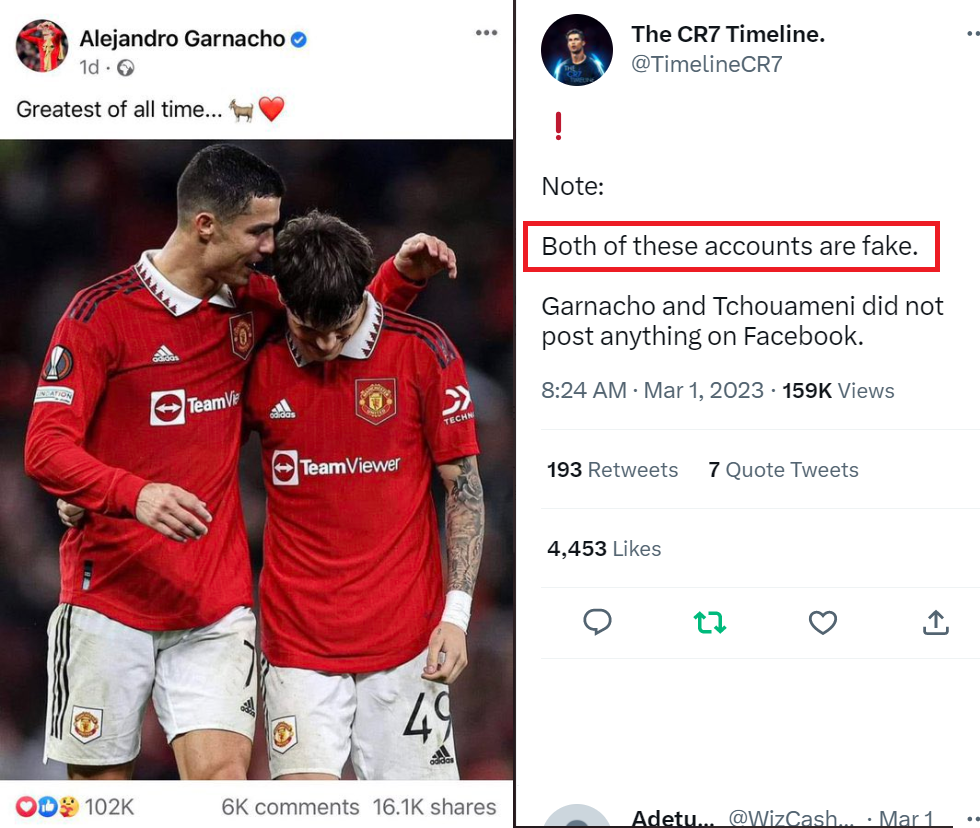View the 16.1K shares list
Screen dimensions: 980x828
click(434, 807)
